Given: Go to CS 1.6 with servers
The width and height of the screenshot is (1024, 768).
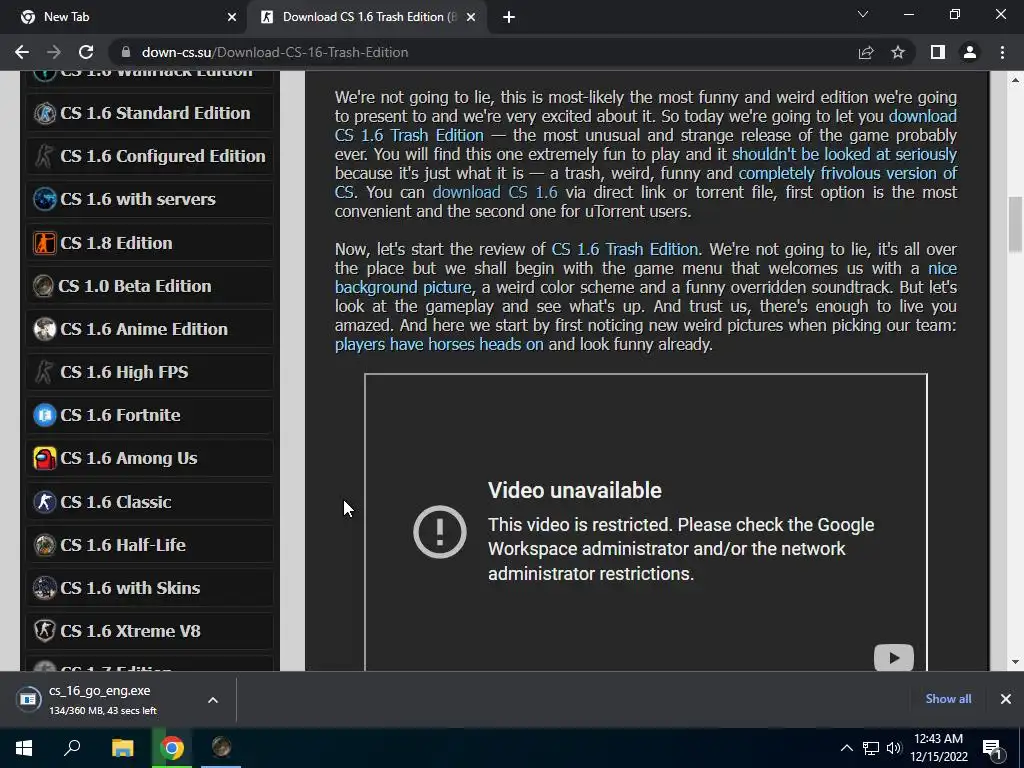Looking at the screenshot, I should click(138, 199).
